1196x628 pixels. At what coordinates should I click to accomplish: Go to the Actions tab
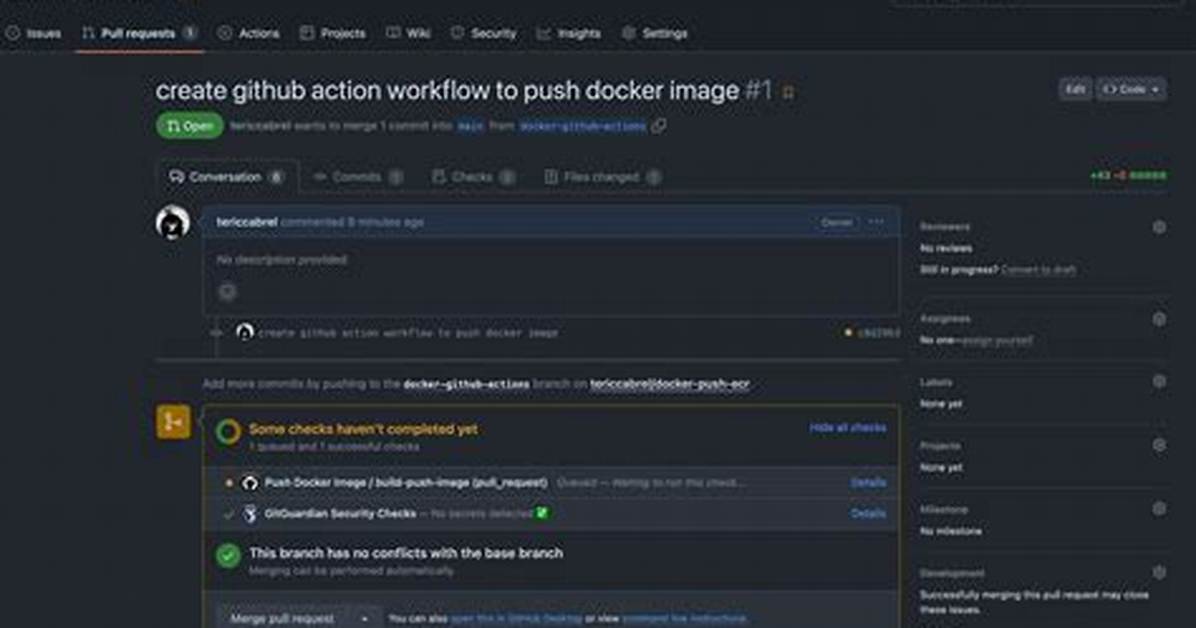click(249, 34)
